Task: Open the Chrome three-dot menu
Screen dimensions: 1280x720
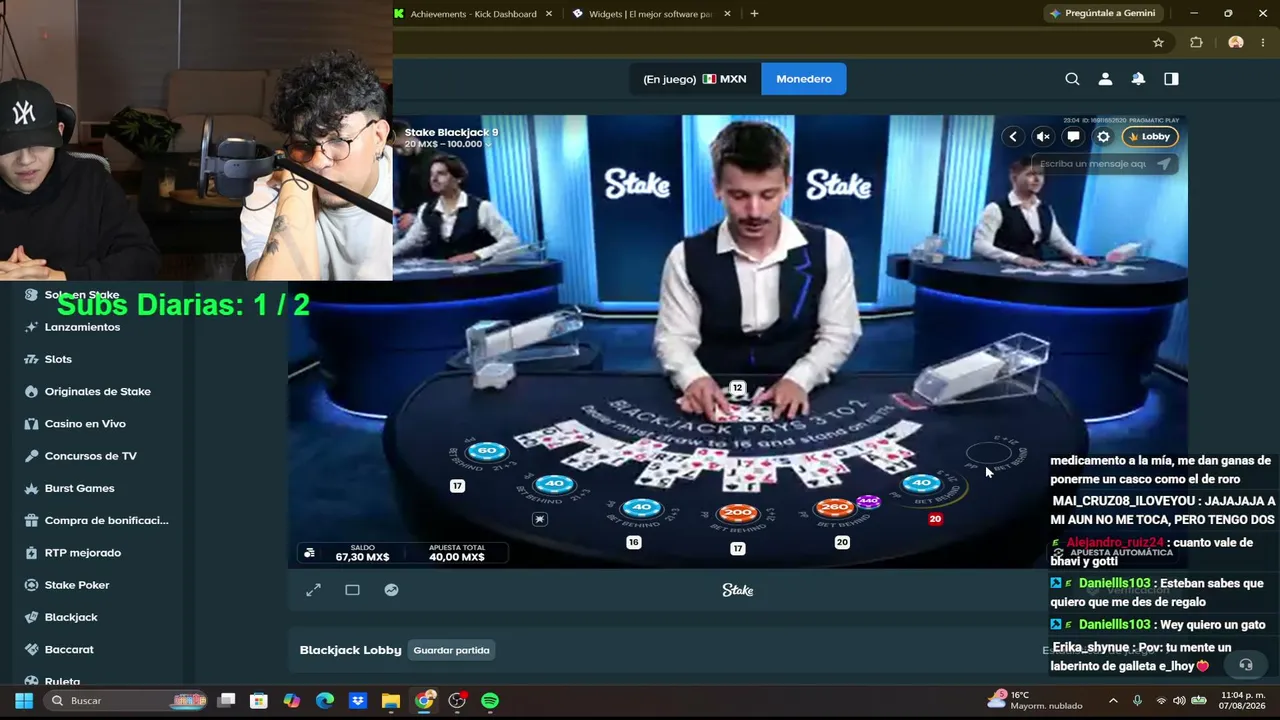Action: [1263, 42]
